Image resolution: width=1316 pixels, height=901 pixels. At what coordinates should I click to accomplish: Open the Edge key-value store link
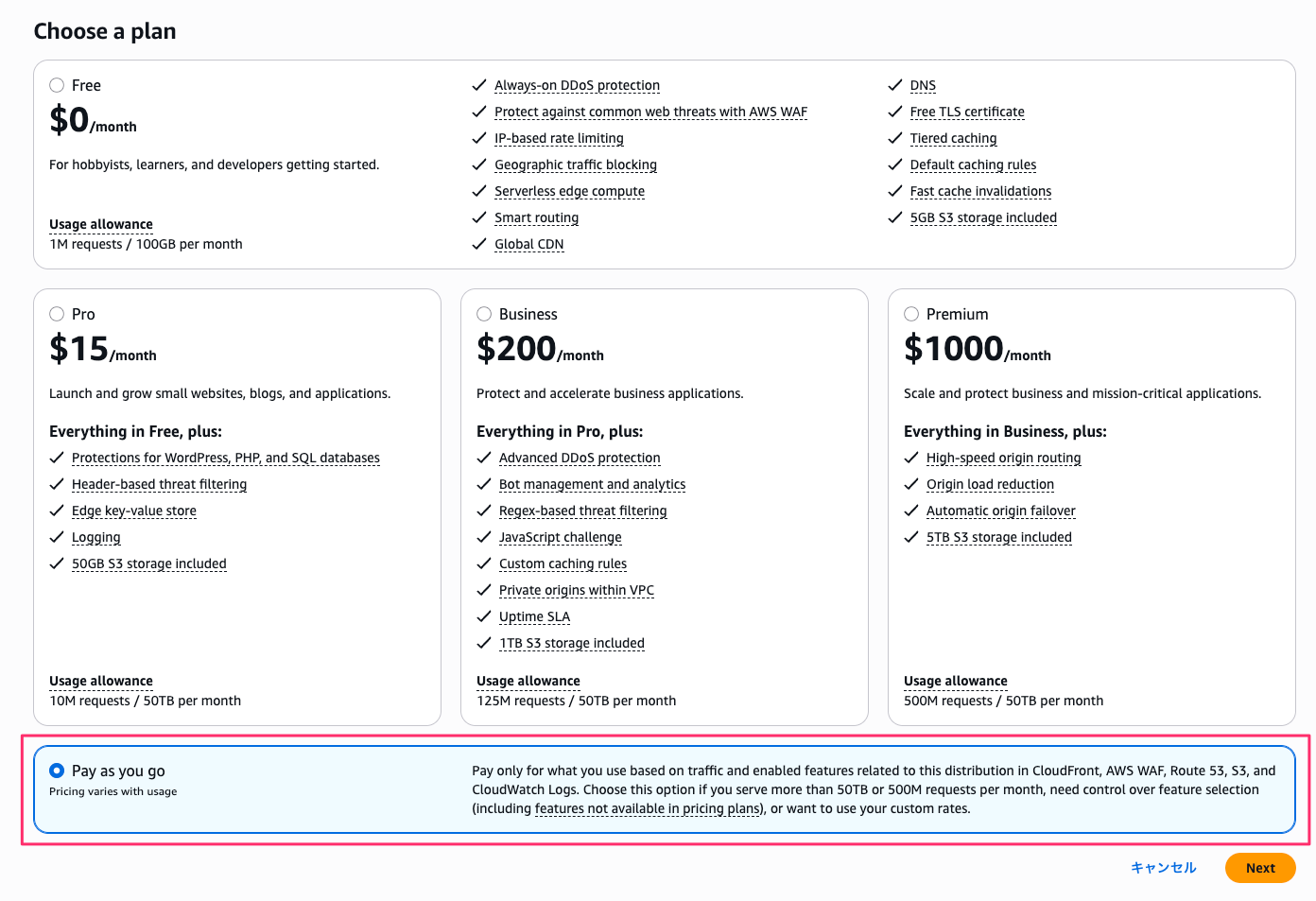[x=134, y=511]
